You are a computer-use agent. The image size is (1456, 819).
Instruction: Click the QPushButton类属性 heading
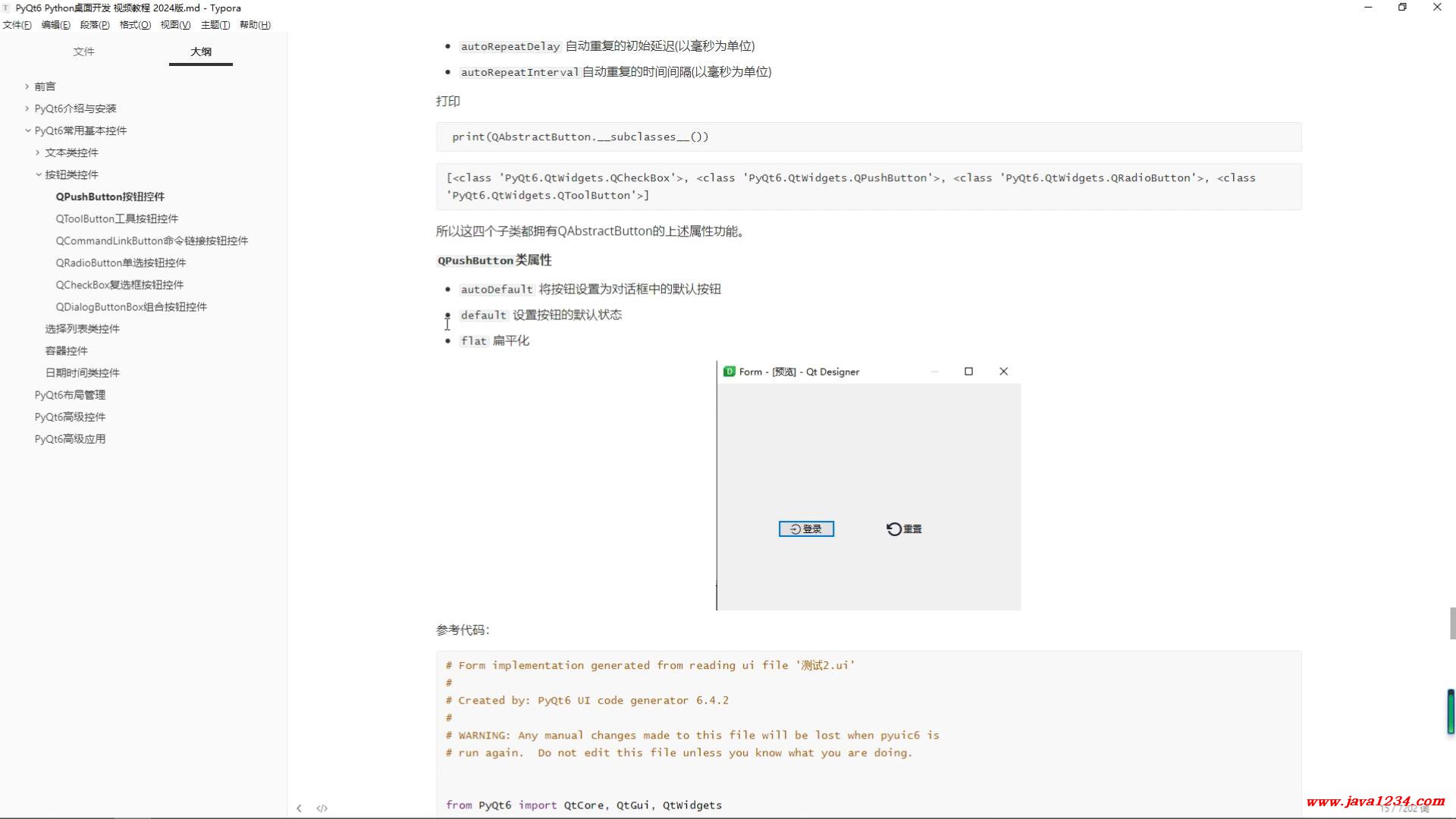coord(494,260)
